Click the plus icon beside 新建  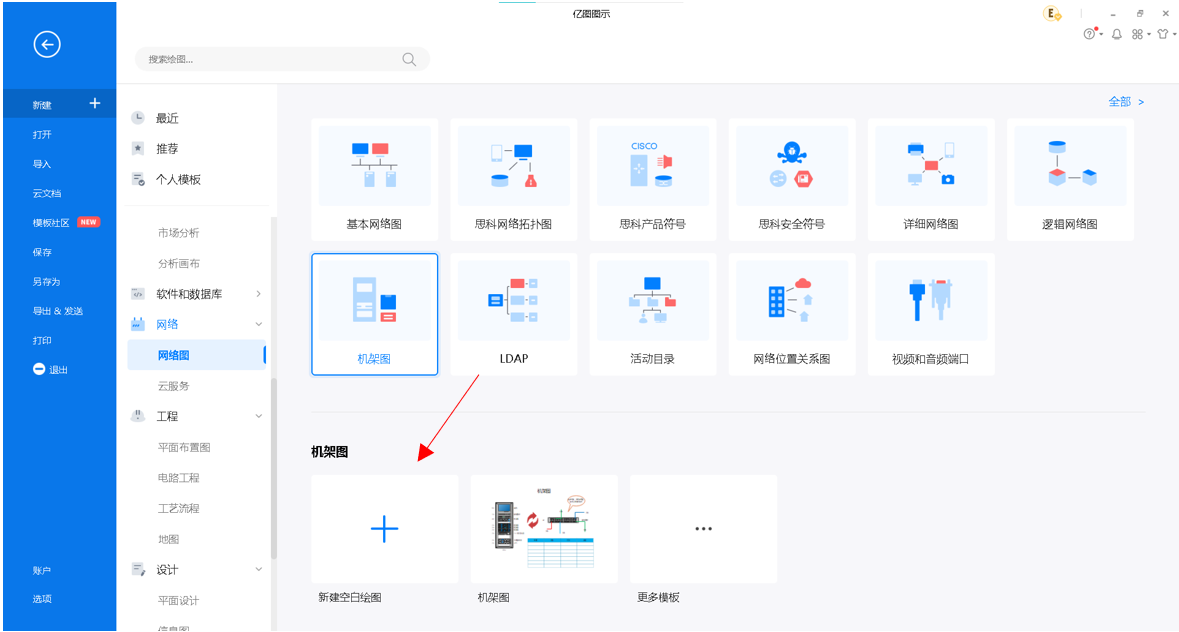95,103
